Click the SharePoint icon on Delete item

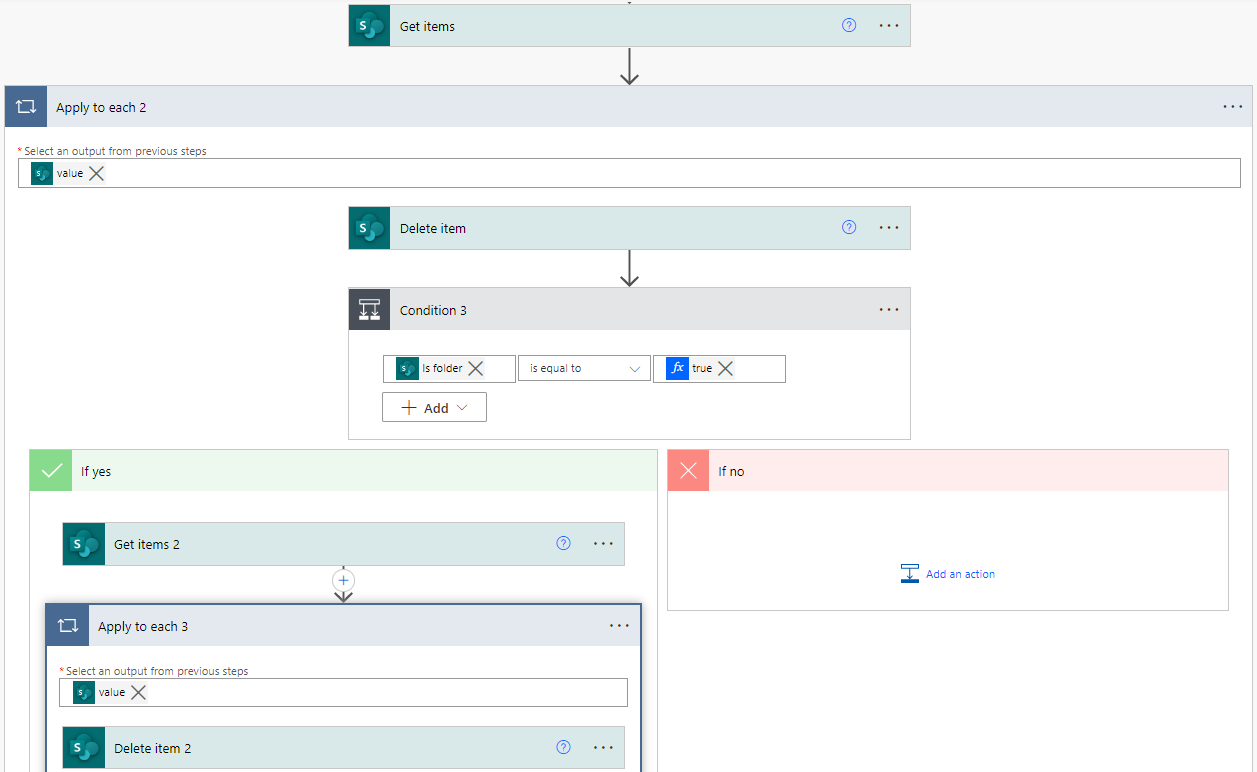click(370, 228)
